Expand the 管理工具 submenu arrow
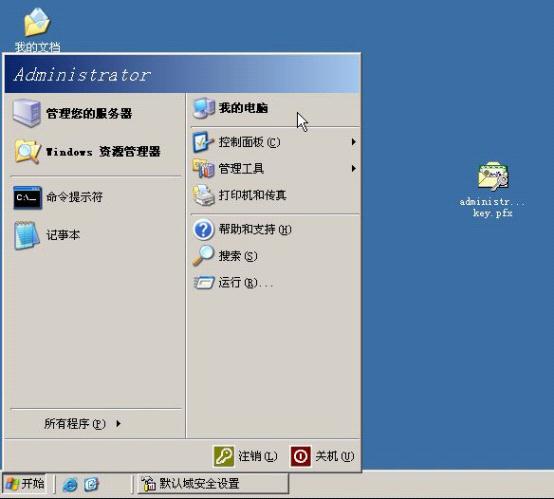Image resolution: width=554 pixels, height=499 pixels. 353,169
